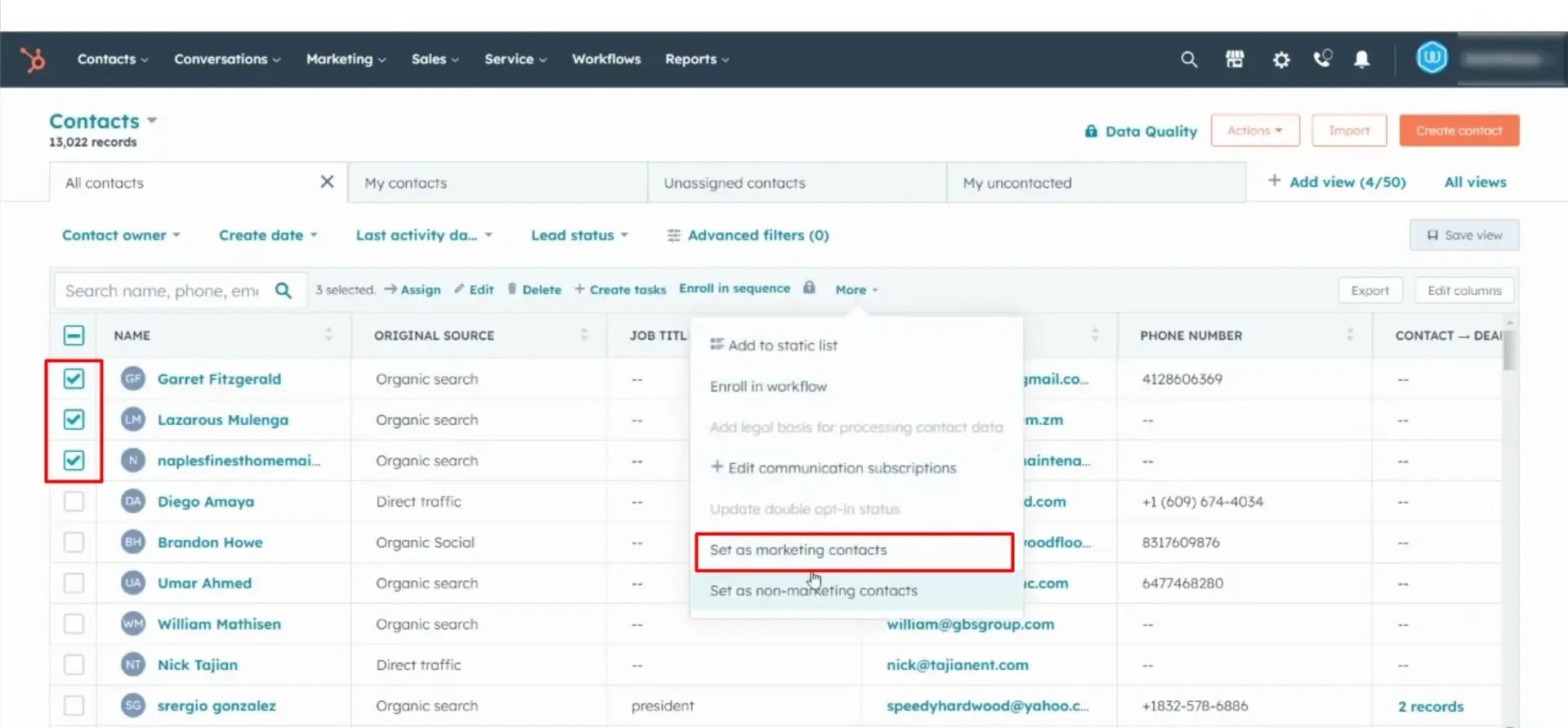Click Umar Ahmed's avatar
The width and height of the screenshot is (1568, 728).
point(133,583)
